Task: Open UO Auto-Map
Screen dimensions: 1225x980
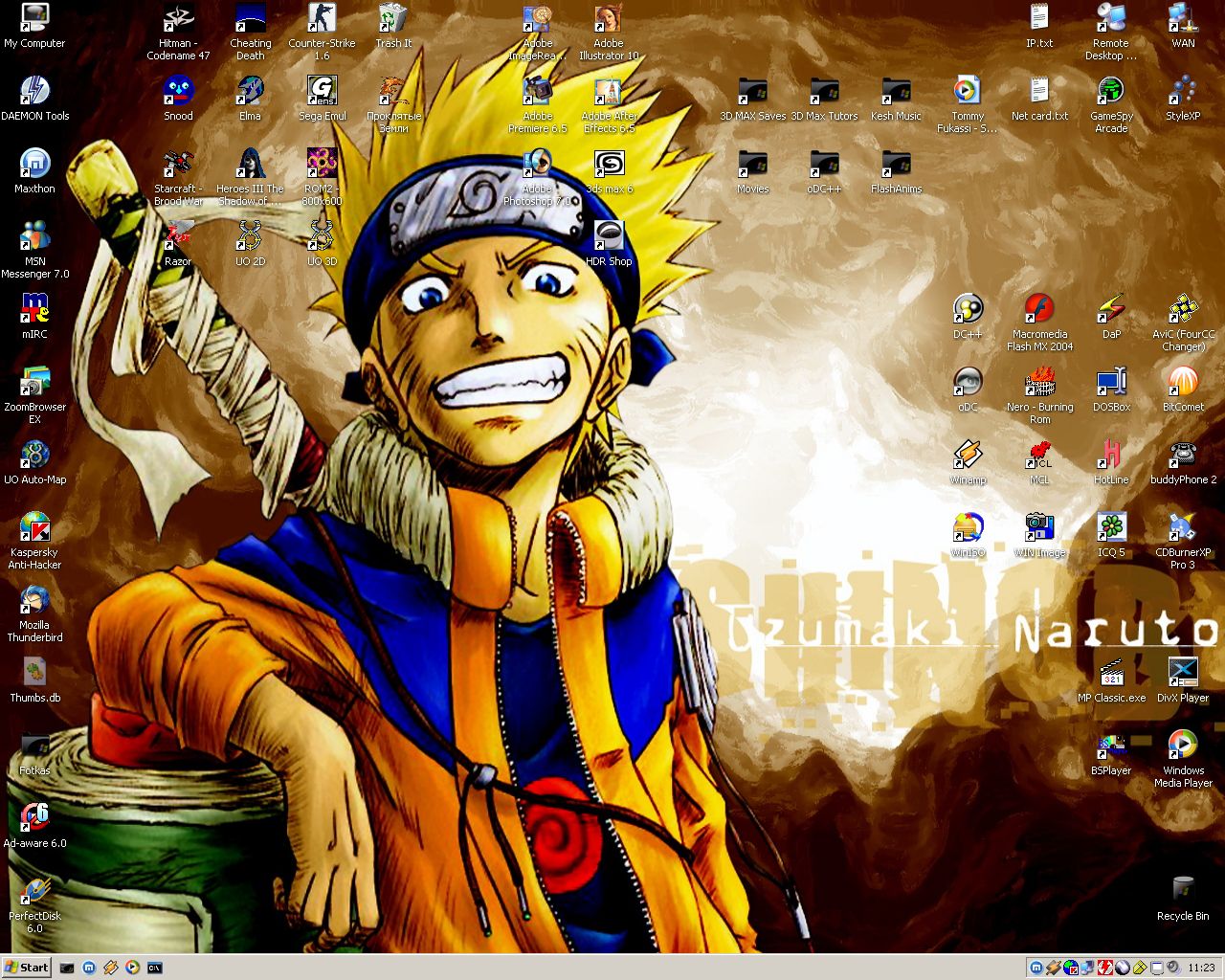Action: [34, 462]
